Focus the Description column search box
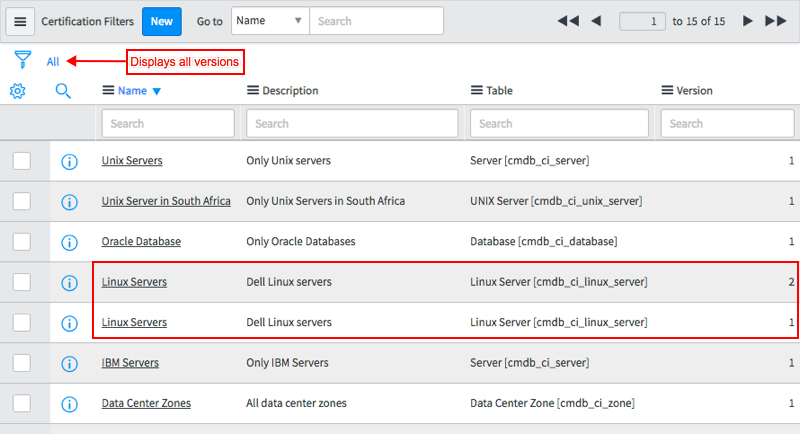Screen dimensions: 800x434 point(352,123)
